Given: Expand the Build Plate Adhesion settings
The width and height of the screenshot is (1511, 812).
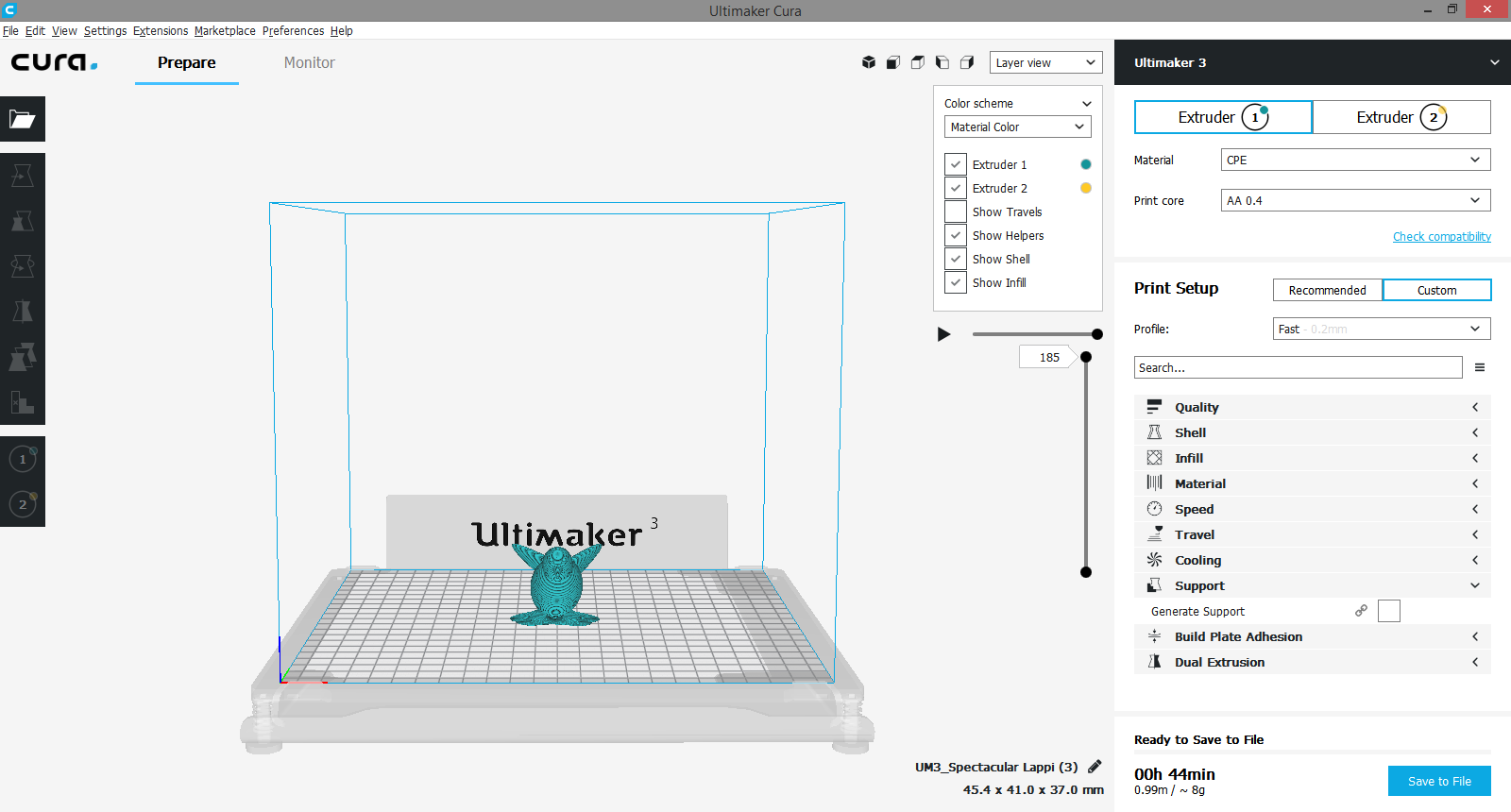Looking at the screenshot, I should point(1313,636).
